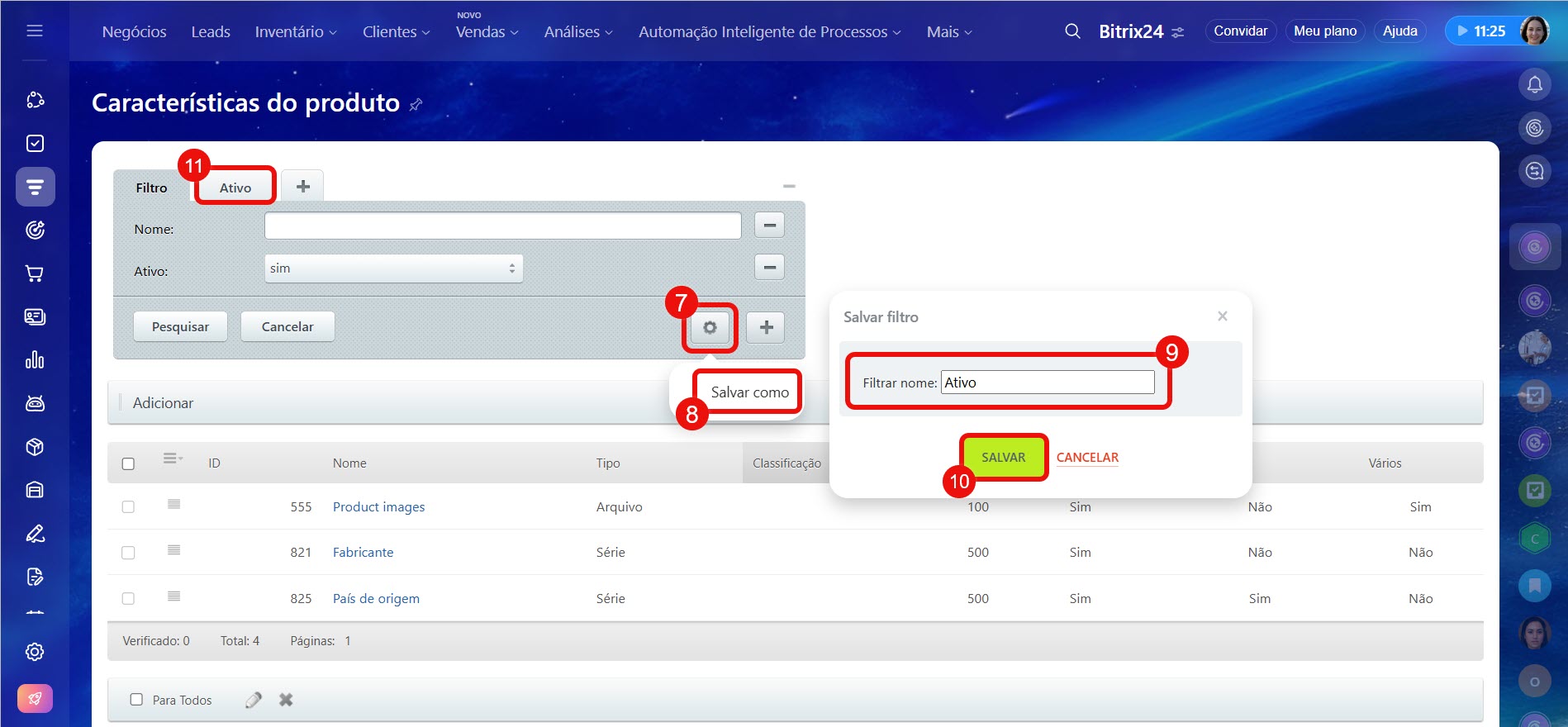This screenshot has width=1568, height=727.
Task: Click the delete X icon near Para Todos
Action: (x=286, y=700)
